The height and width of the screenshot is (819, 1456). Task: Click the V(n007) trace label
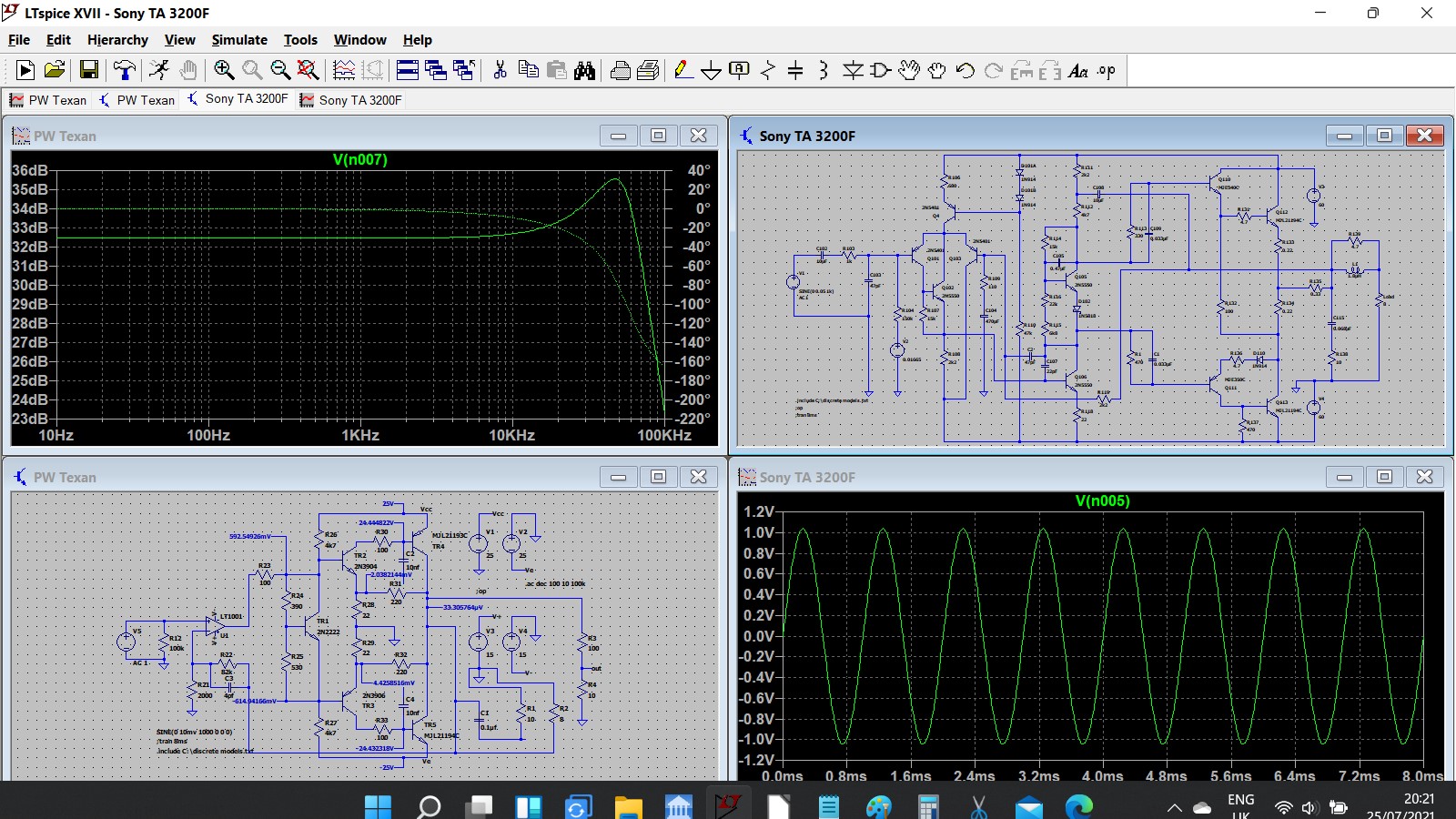(x=360, y=159)
